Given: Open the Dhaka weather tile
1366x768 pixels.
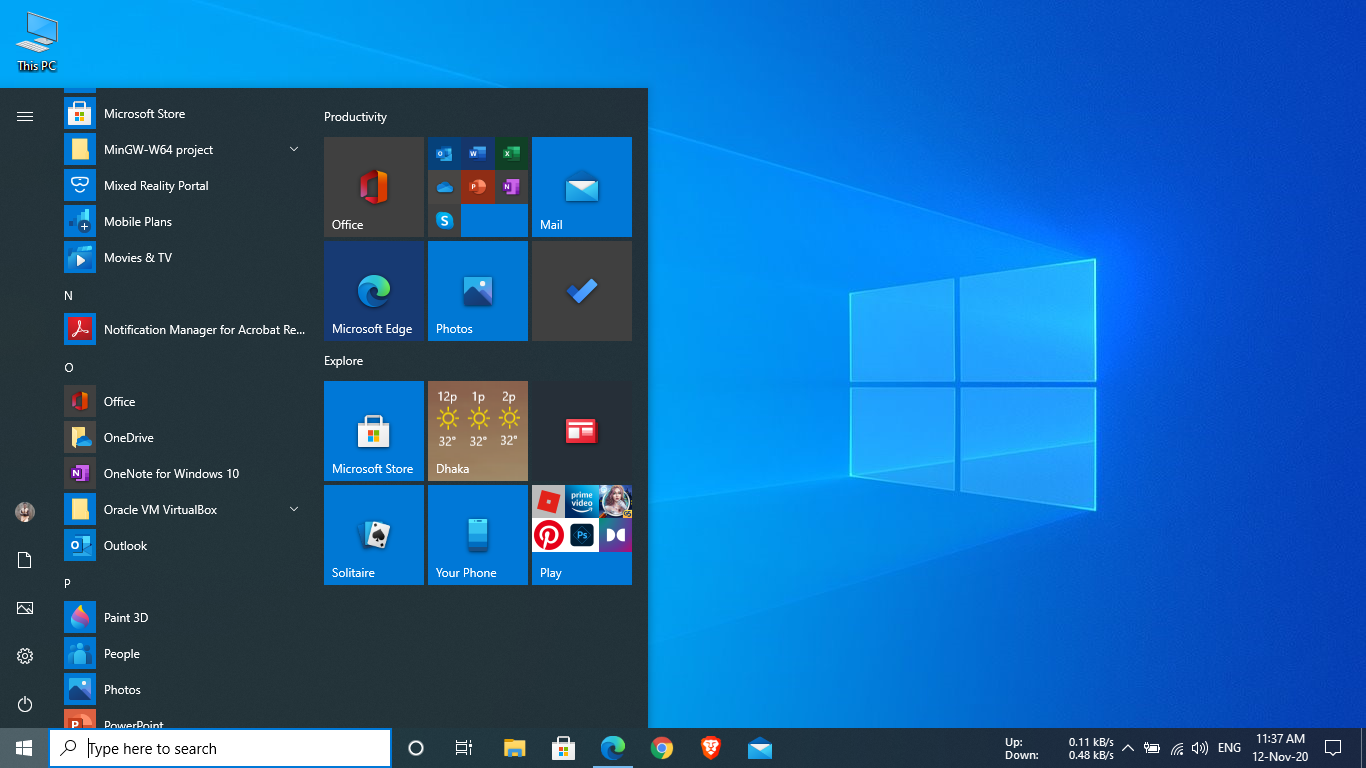Looking at the screenshot, I should (x=478, y=431).
